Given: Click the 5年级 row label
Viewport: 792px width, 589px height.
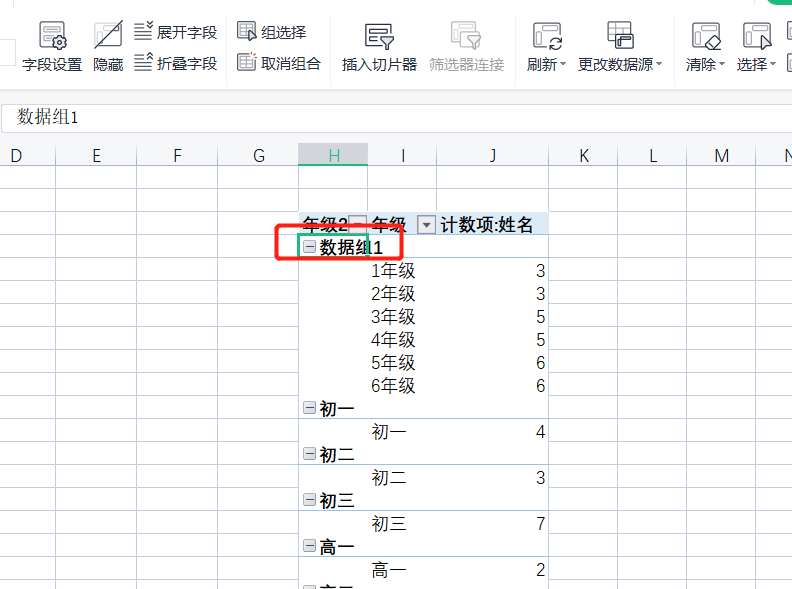Looking at the screenshot, I should click(393, 363).
